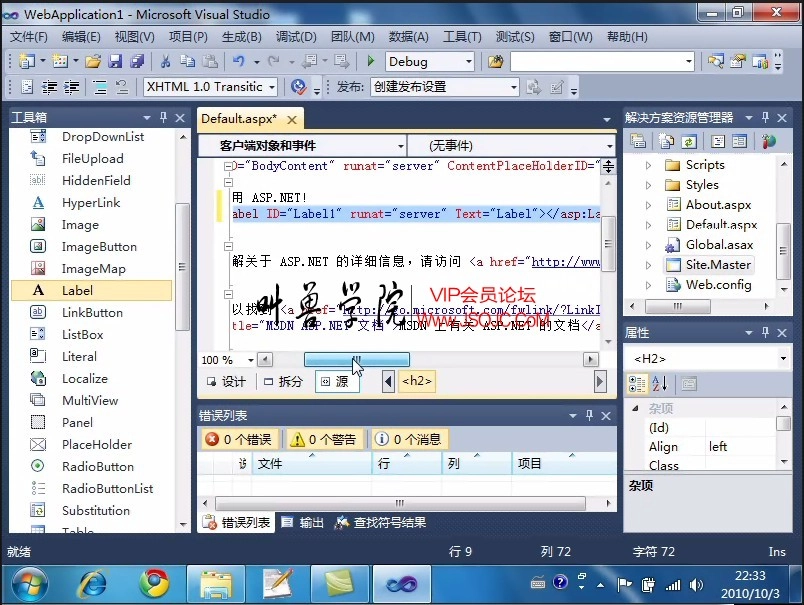Refresh the Solution Explorer file list
804x605 pixels.
pyautogui.click(x=689, y=140)
